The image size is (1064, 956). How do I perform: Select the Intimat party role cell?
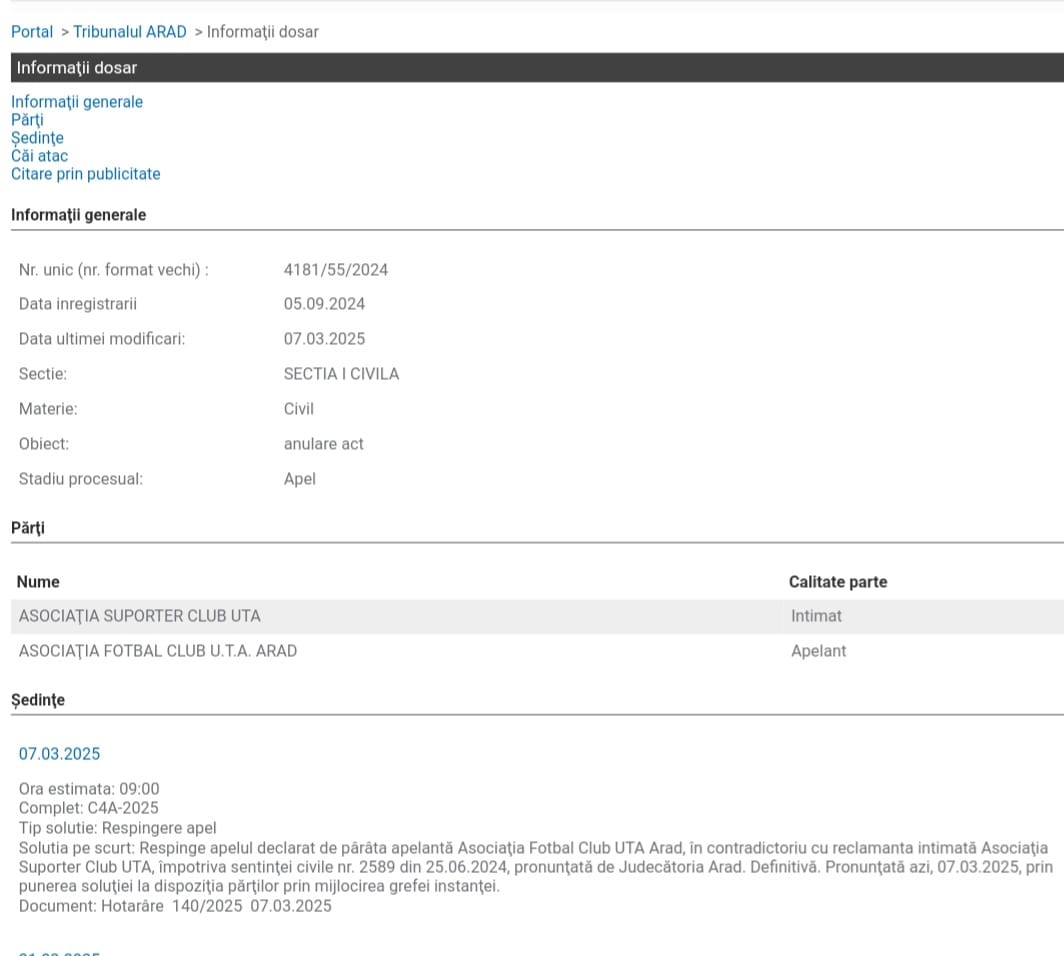pos(816,616)
